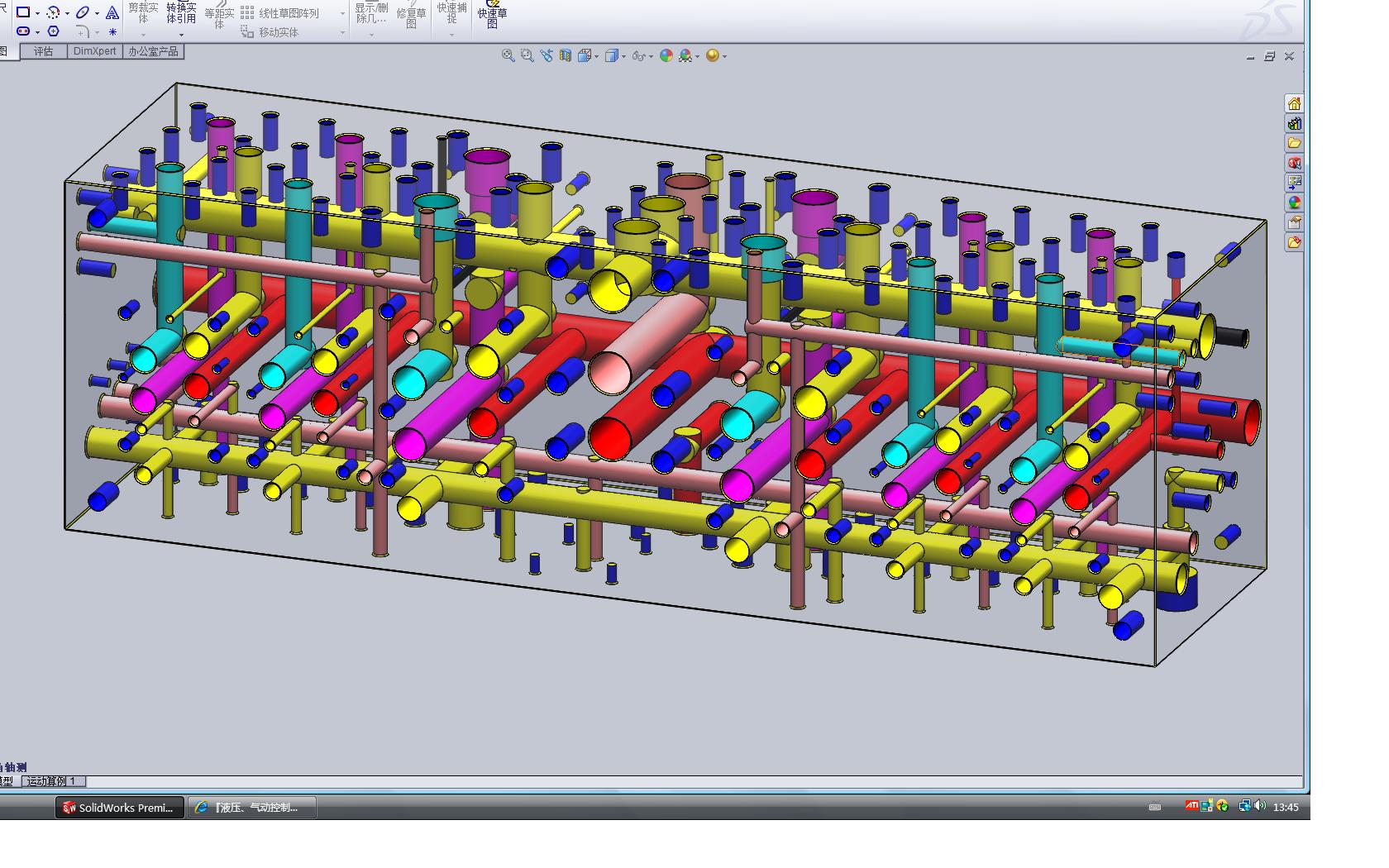This screenshot has width=1389, height=868.
Task: Switch to the 评估 tab
Action: pos(43,51)
